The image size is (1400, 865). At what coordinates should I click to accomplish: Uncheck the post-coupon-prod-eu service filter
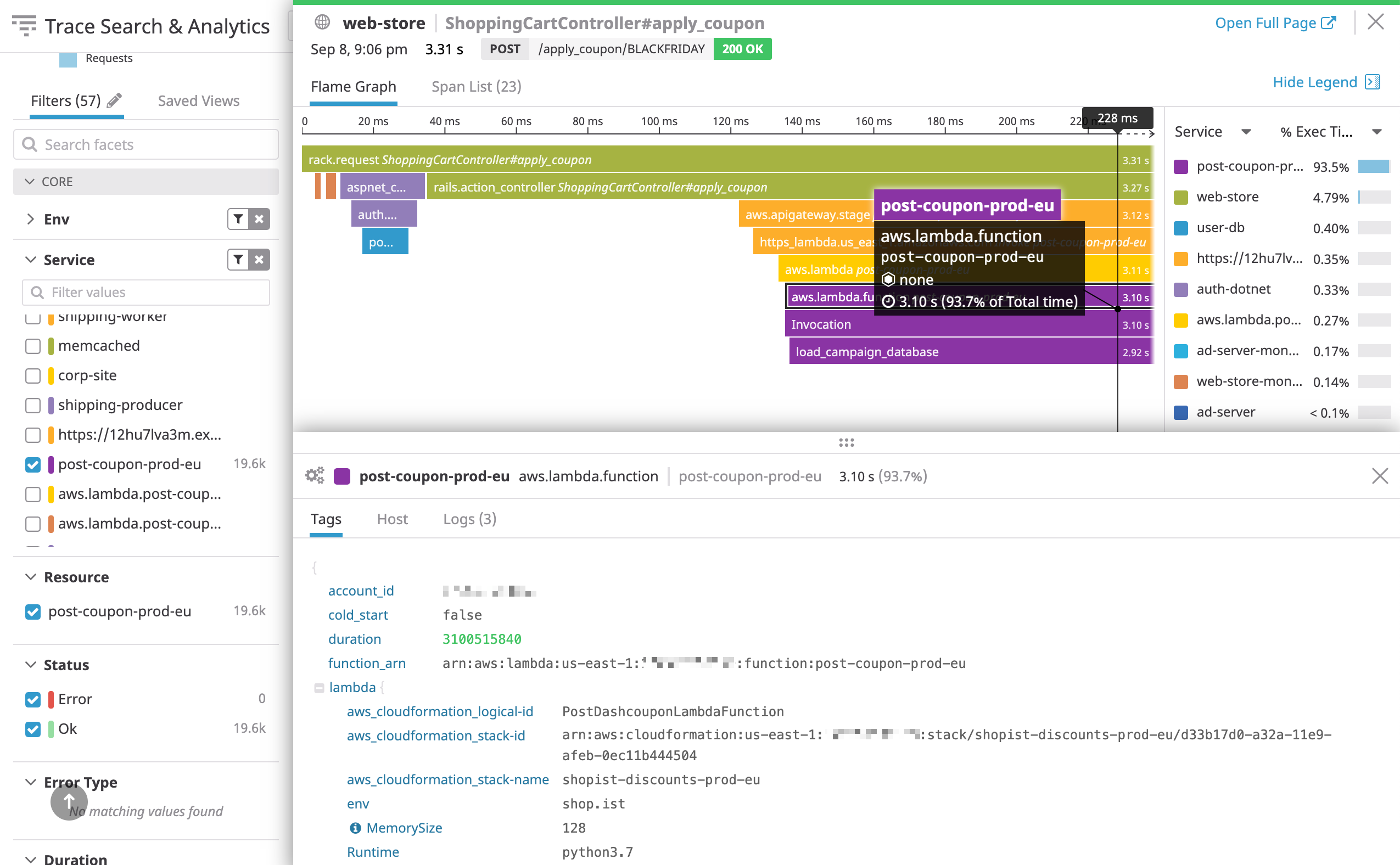(x=32, y=464)
